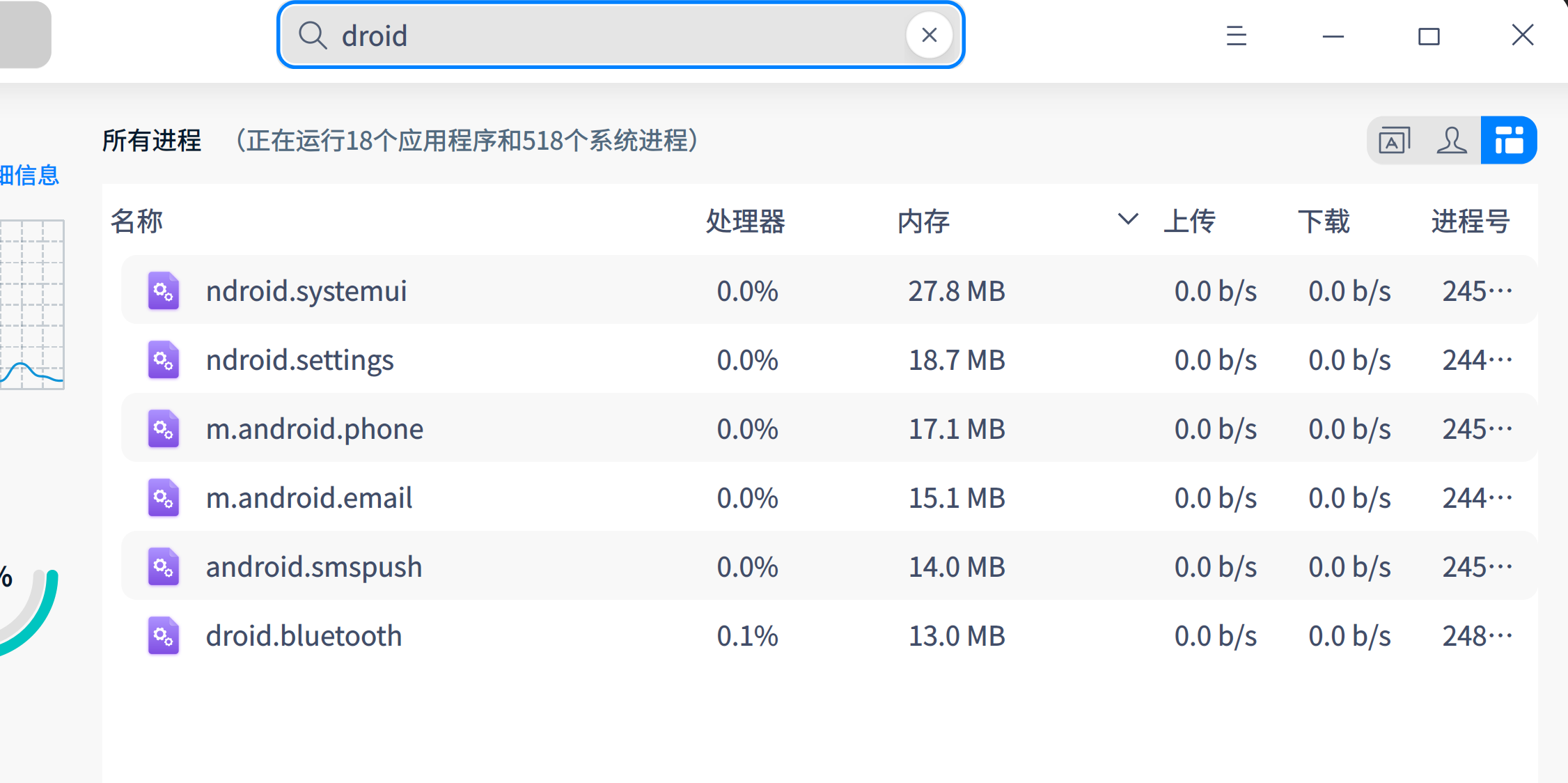
Task: Open the hamburger main menu
Action: 1236,36
